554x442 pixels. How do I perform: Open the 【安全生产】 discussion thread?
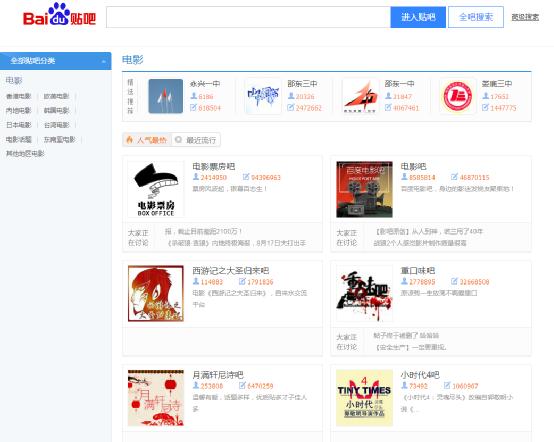[x=410, y=347]
